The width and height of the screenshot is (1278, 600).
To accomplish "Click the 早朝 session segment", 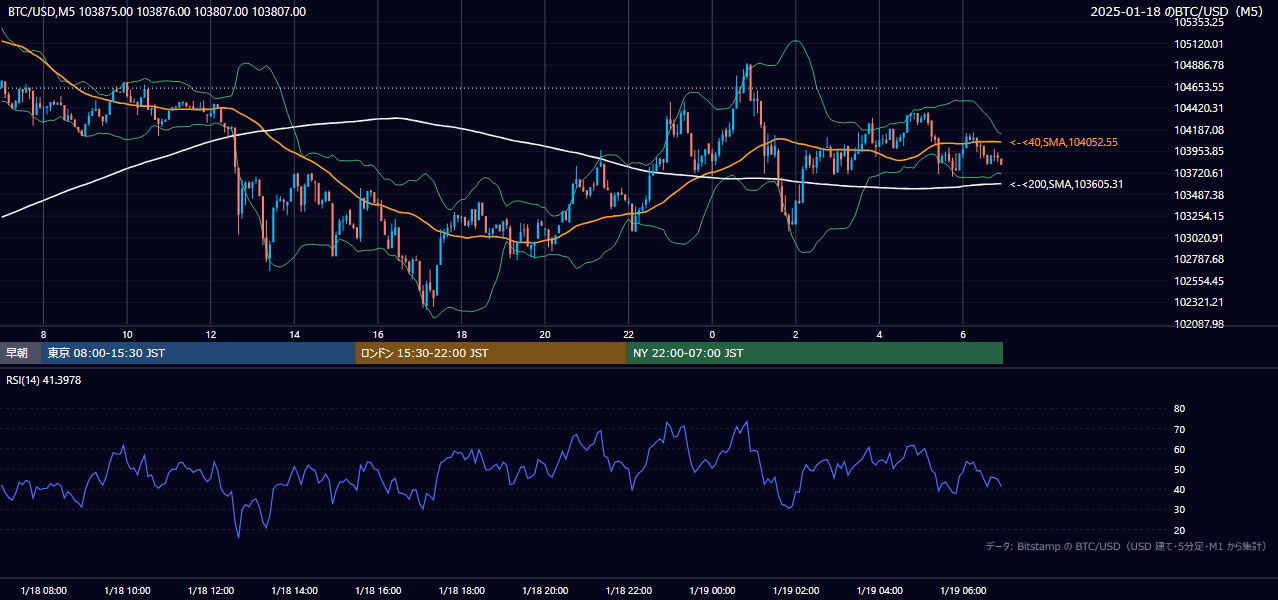I will click(21, 353).
